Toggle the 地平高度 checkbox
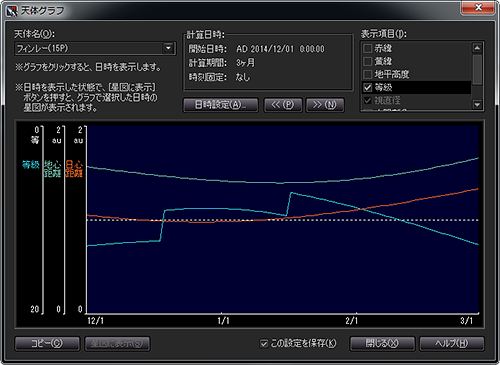The image size is (500, 365). pyautogui.click(x=367, y=74)
